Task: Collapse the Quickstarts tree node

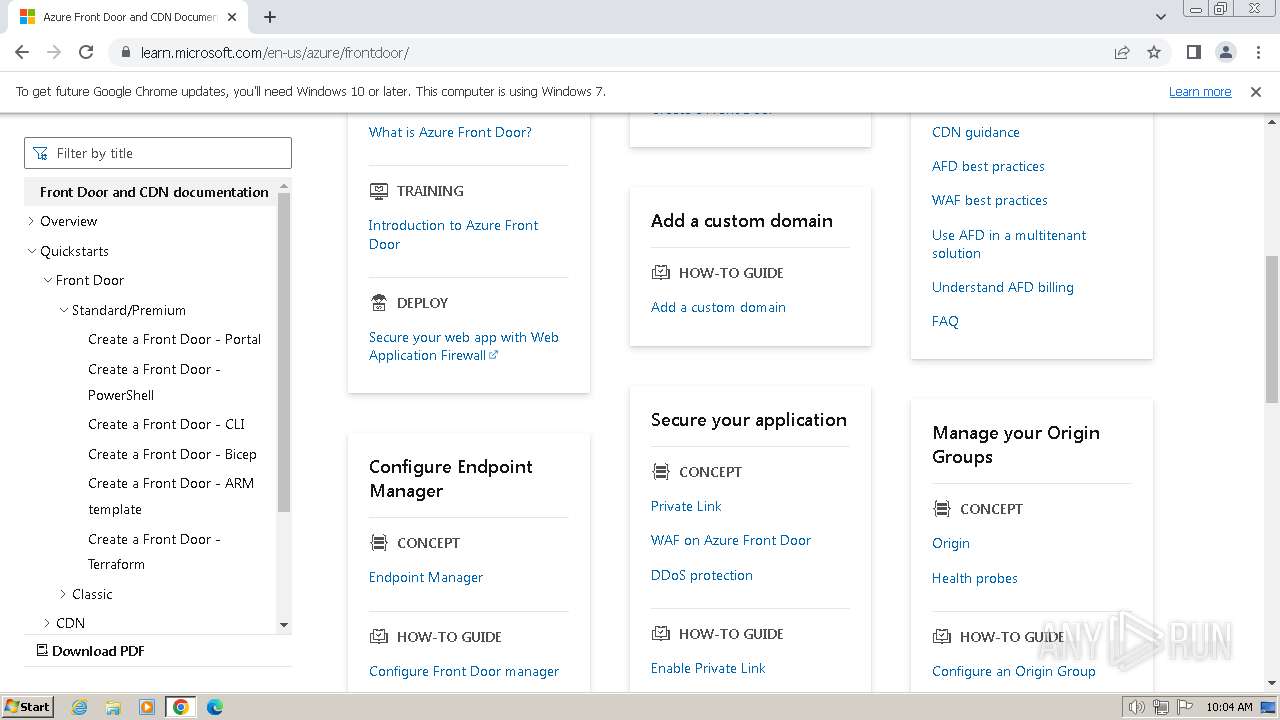Action: coord(31,251)
